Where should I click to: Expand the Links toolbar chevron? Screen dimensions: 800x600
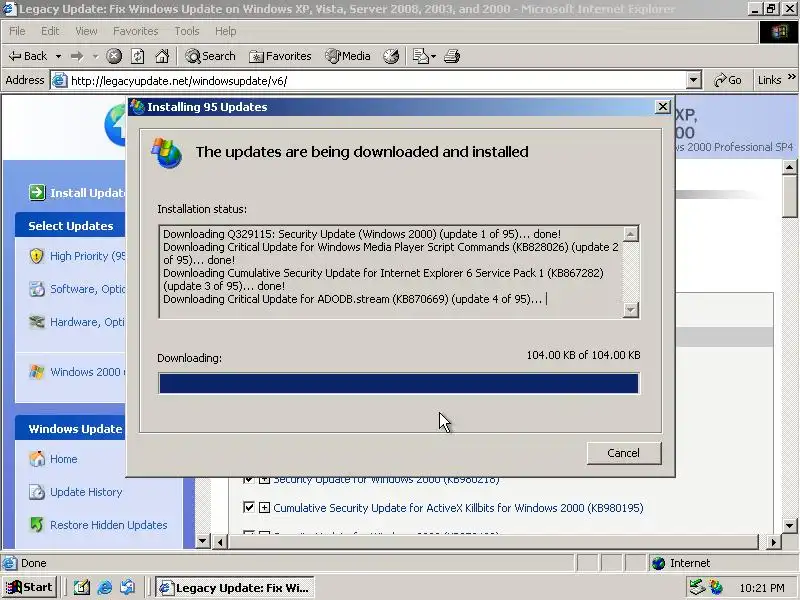coord(791,77)
